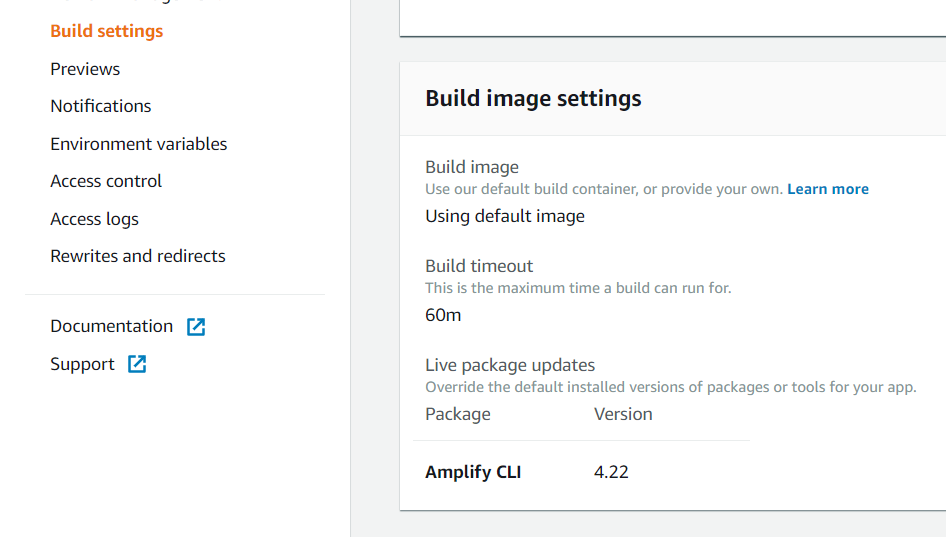Click the external link icon beside Documentation
This screenshot has height=537, width=946.
click(x=196, y=327)
